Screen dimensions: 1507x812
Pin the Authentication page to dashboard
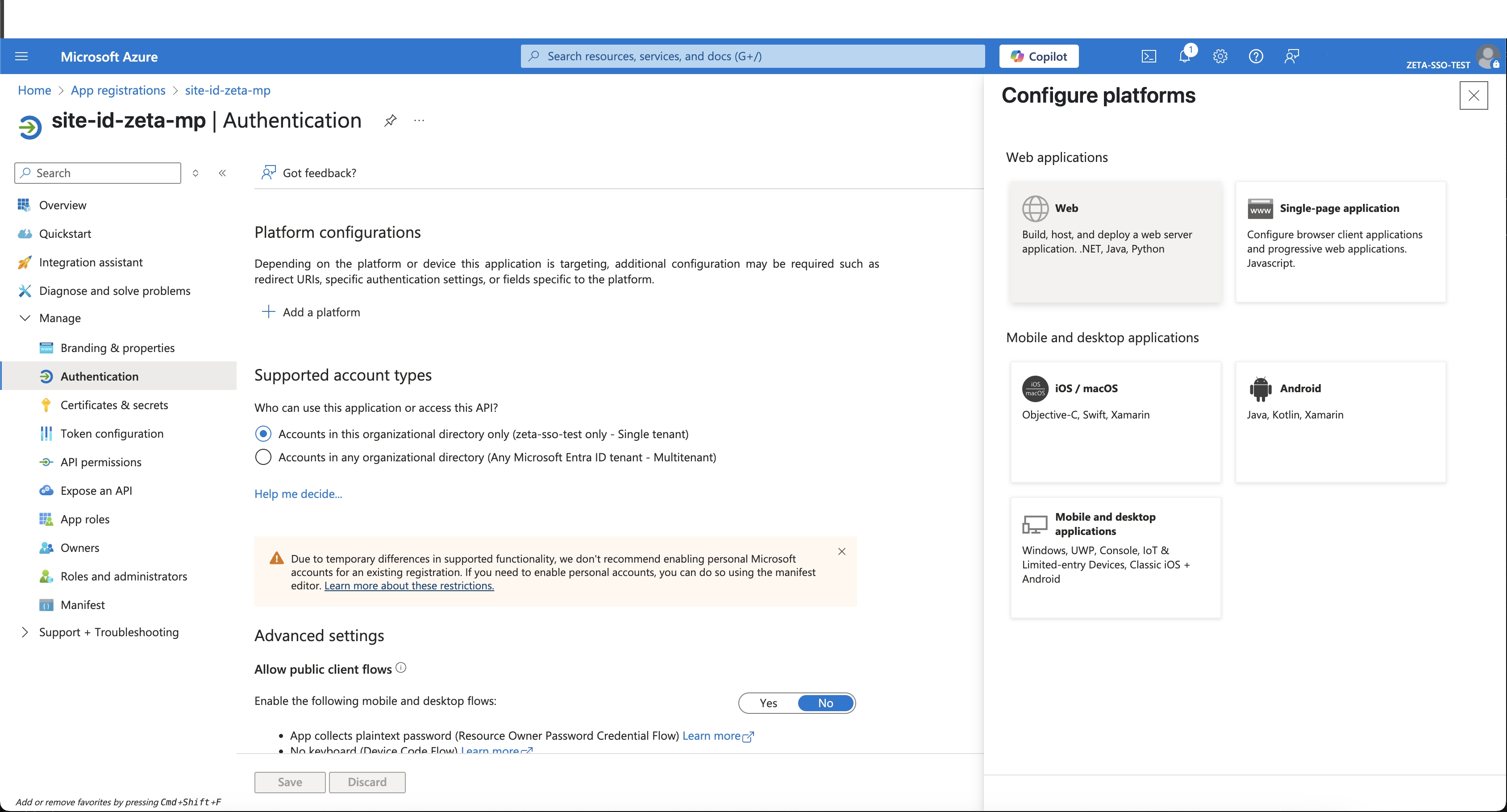(x=390, y=120)
